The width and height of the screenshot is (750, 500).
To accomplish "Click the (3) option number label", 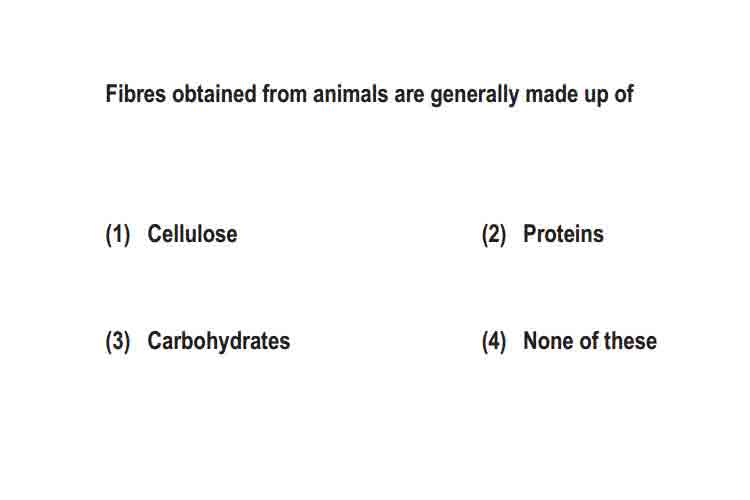I will (118, 342).
